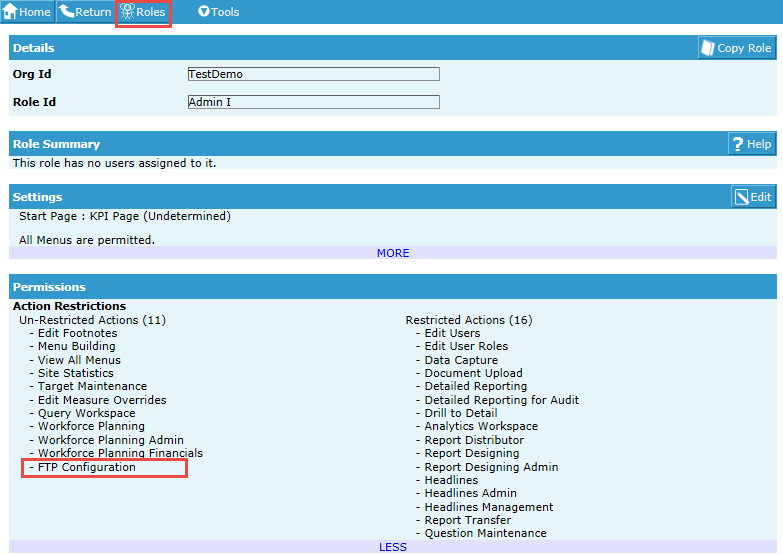
Task: Click the Help question mark icon
Action: pos(738,144)
